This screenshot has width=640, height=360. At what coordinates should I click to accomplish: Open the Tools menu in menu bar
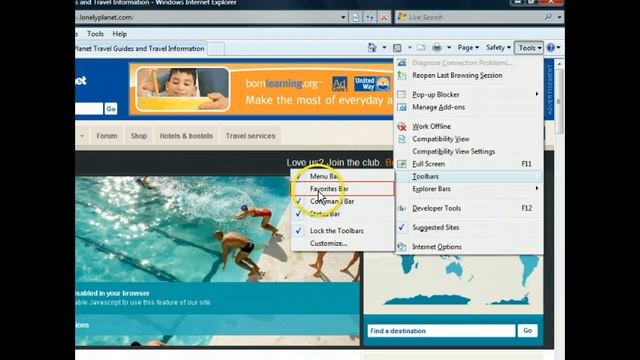click(95, 34)
